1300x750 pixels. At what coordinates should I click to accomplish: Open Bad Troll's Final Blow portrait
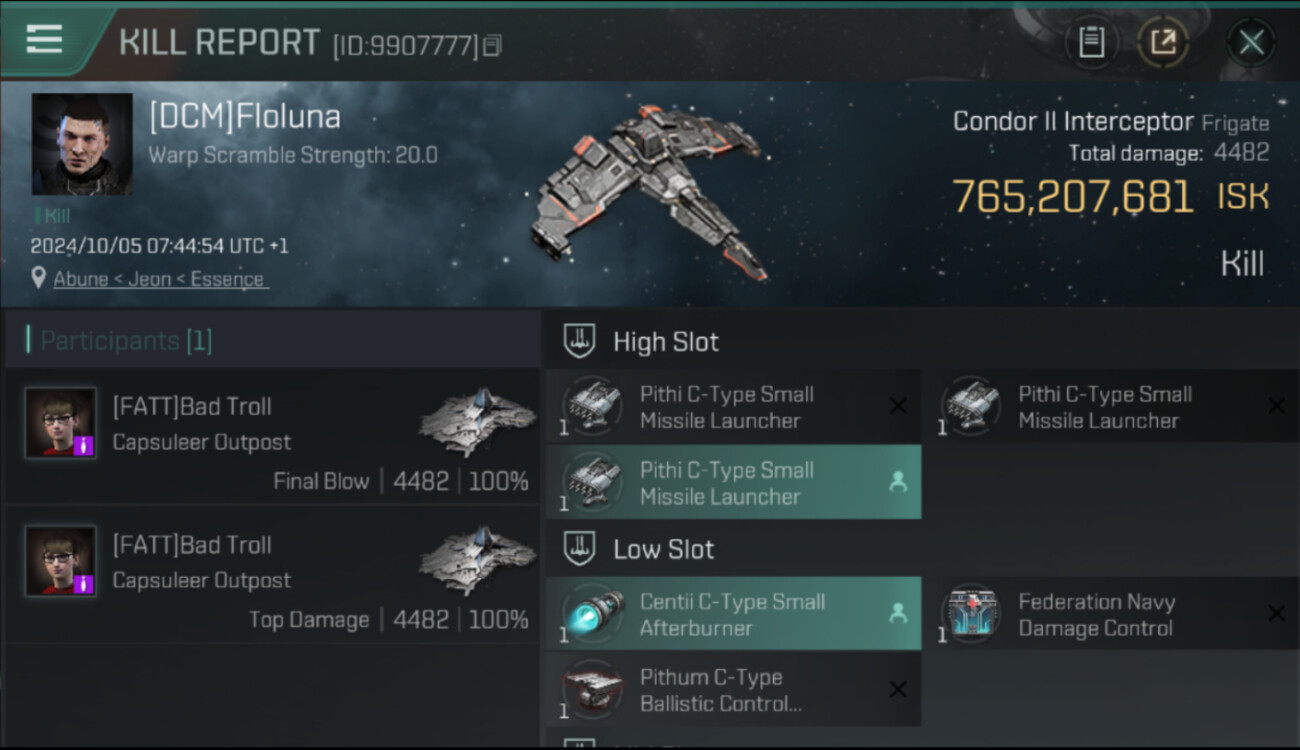pos(61,423)
